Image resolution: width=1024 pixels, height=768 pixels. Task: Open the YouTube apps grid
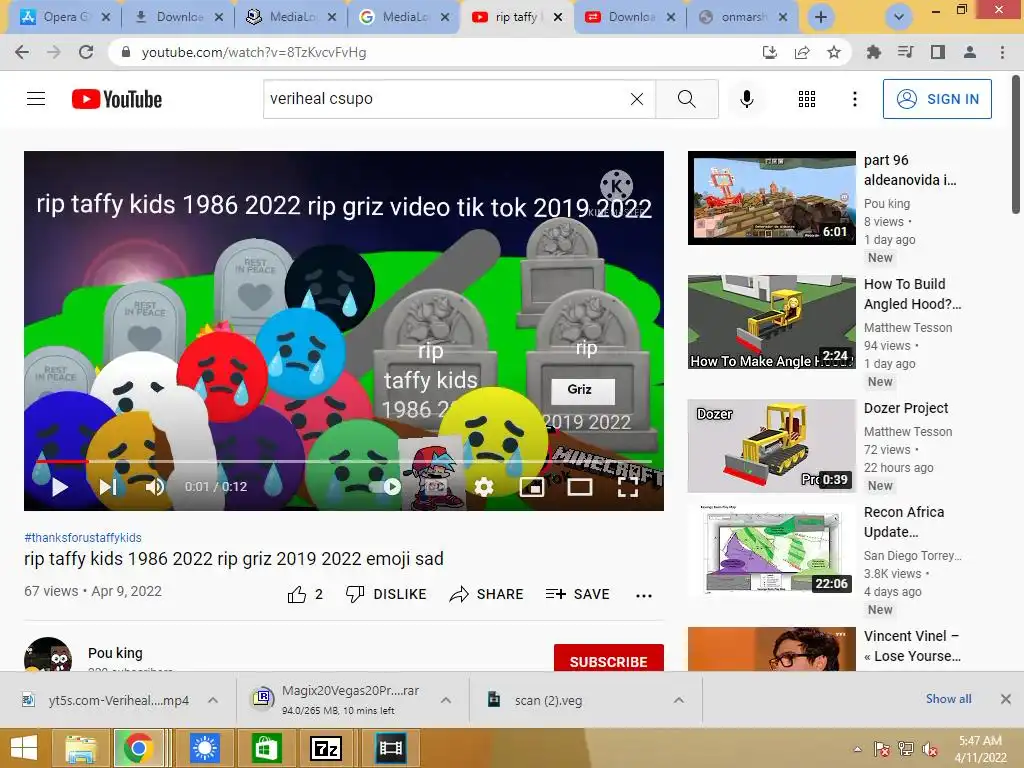(x=807, y=99)
